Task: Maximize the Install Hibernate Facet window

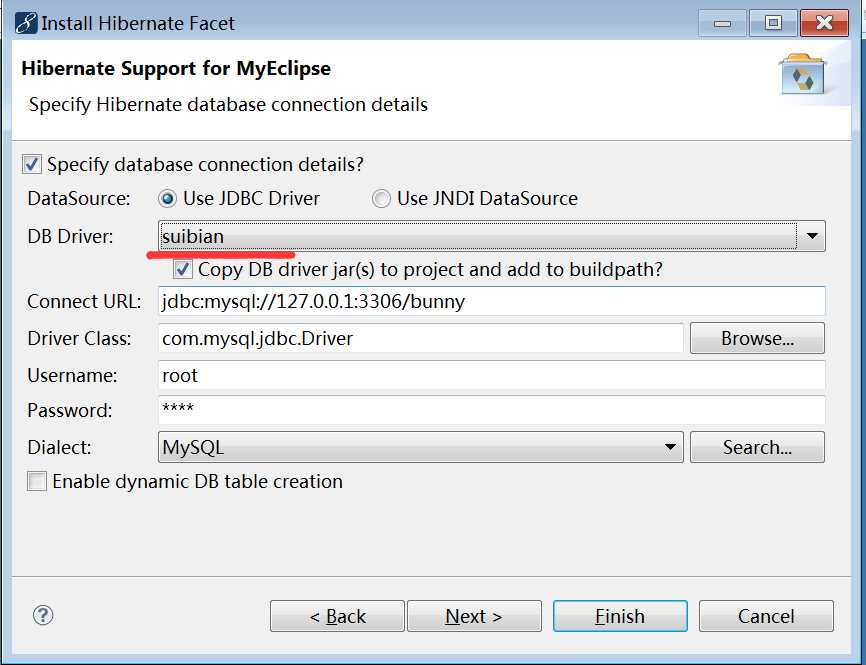Action: (x=773, y=23)
